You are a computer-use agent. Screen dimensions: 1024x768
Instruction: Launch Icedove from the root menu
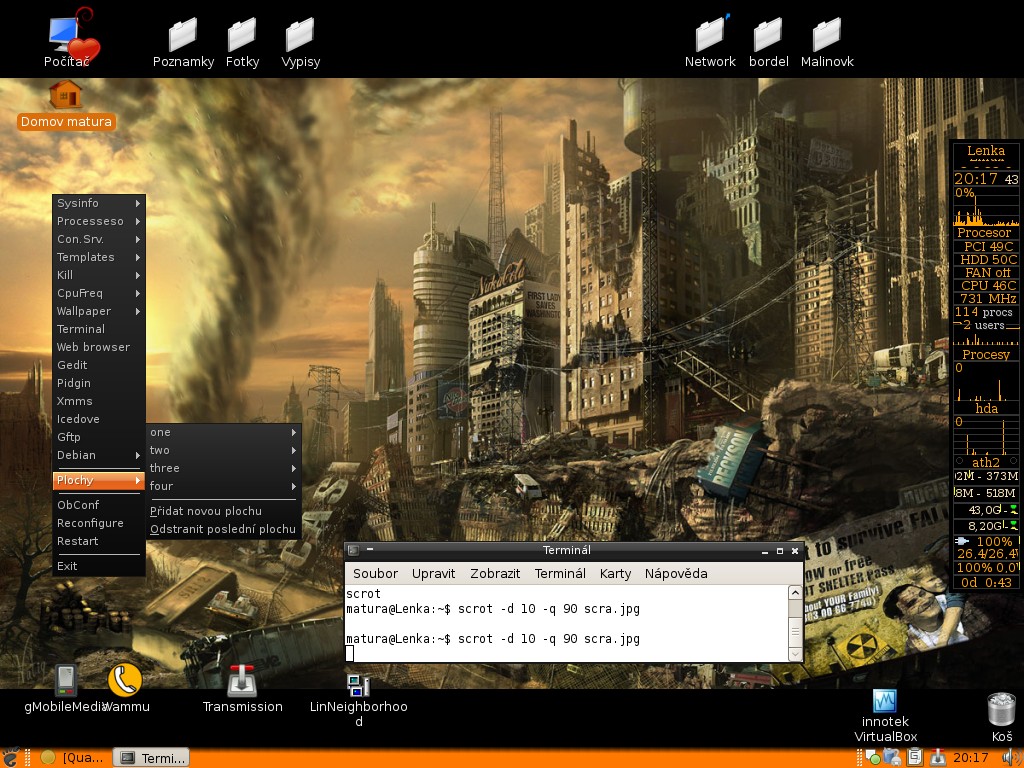click(x=99, y=419)
